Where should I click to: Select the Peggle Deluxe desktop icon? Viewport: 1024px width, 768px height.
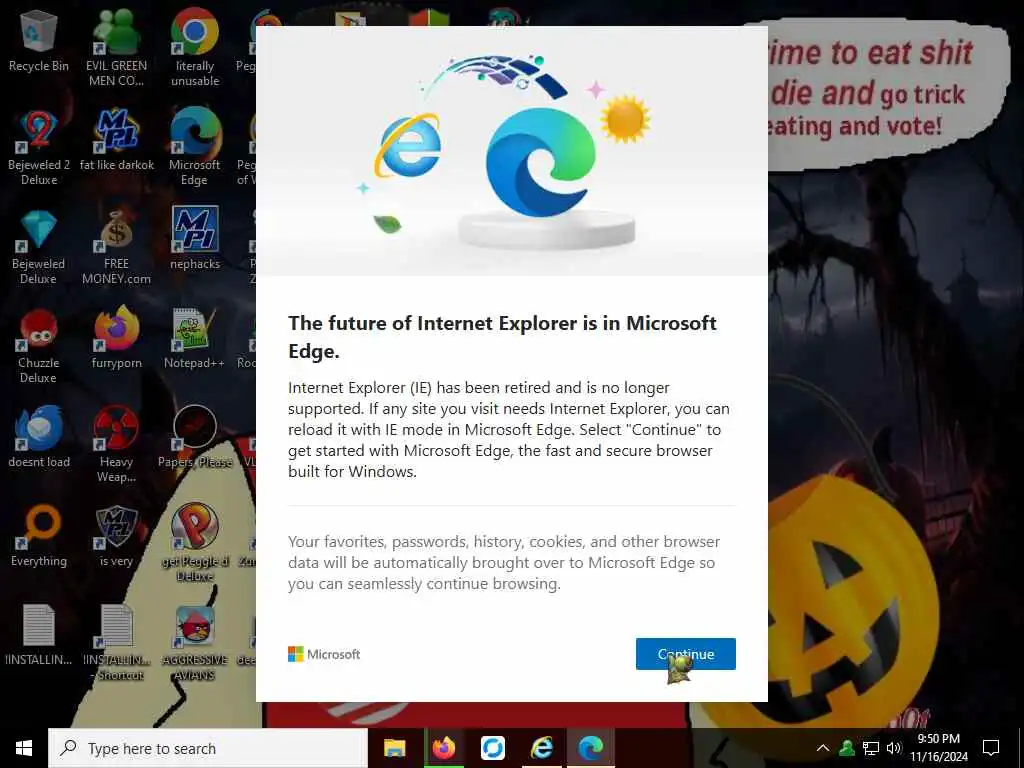click(195, 543)
